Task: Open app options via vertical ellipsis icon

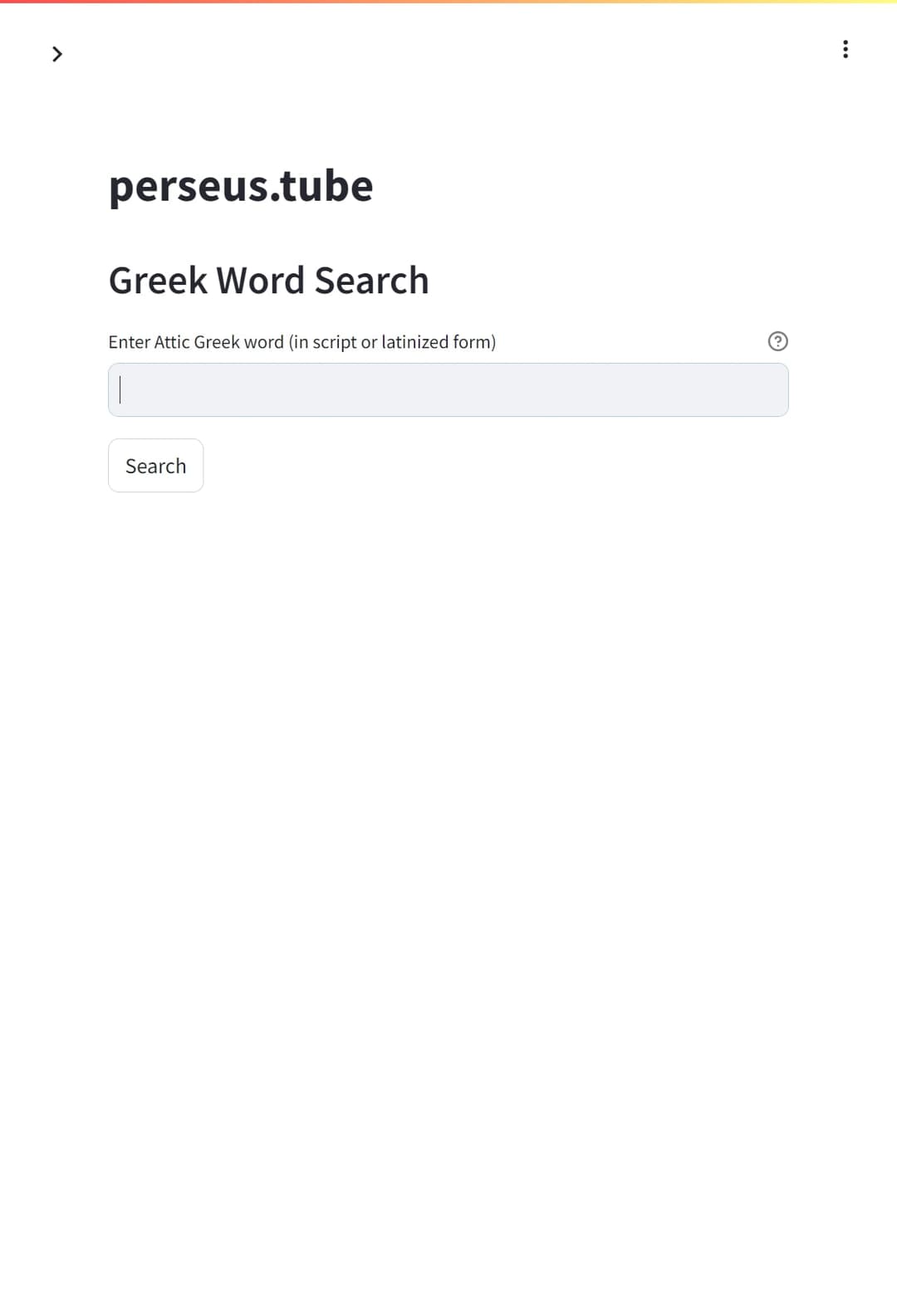Action: (x=846, y=49)
